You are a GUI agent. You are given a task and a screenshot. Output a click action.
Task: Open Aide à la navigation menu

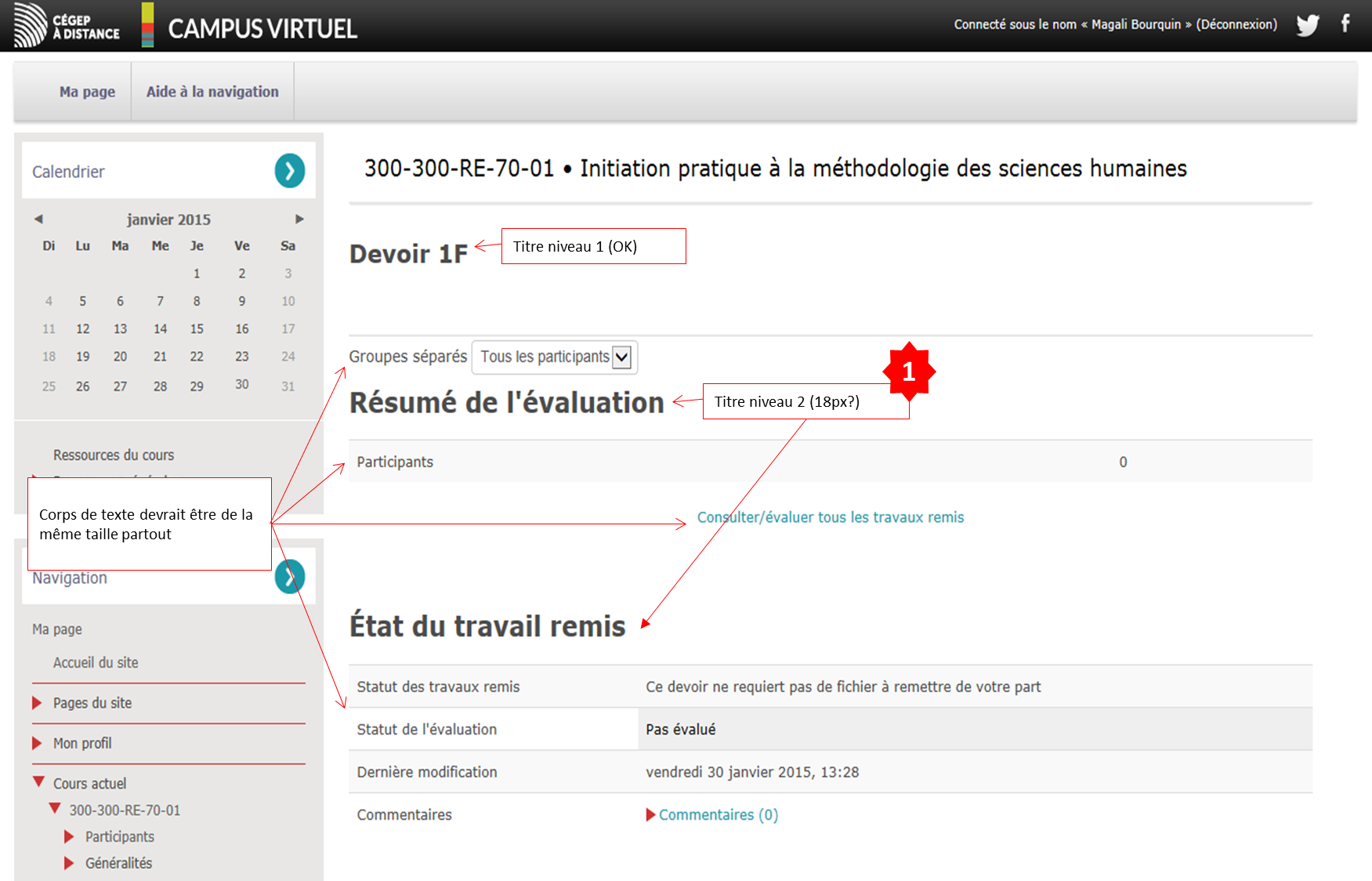point(212,92)
